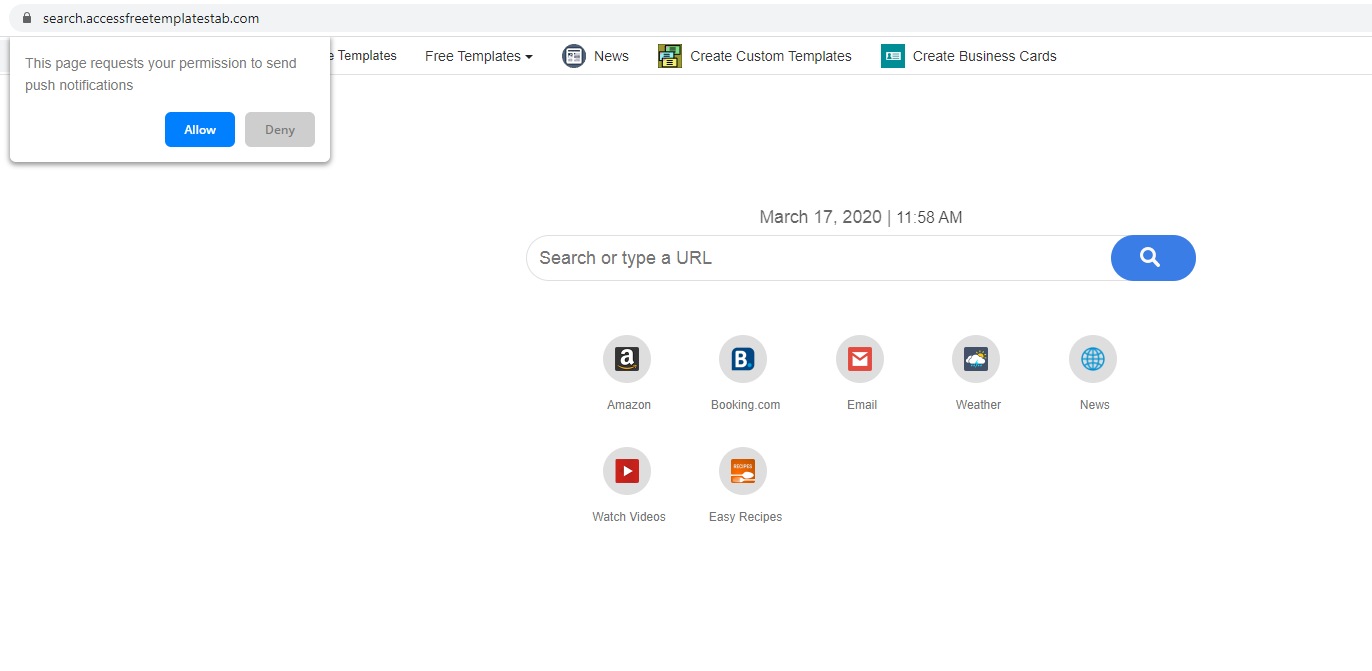Open the Email envelope icon
Screen dimensions: 1372x671
tap(860, 359)
